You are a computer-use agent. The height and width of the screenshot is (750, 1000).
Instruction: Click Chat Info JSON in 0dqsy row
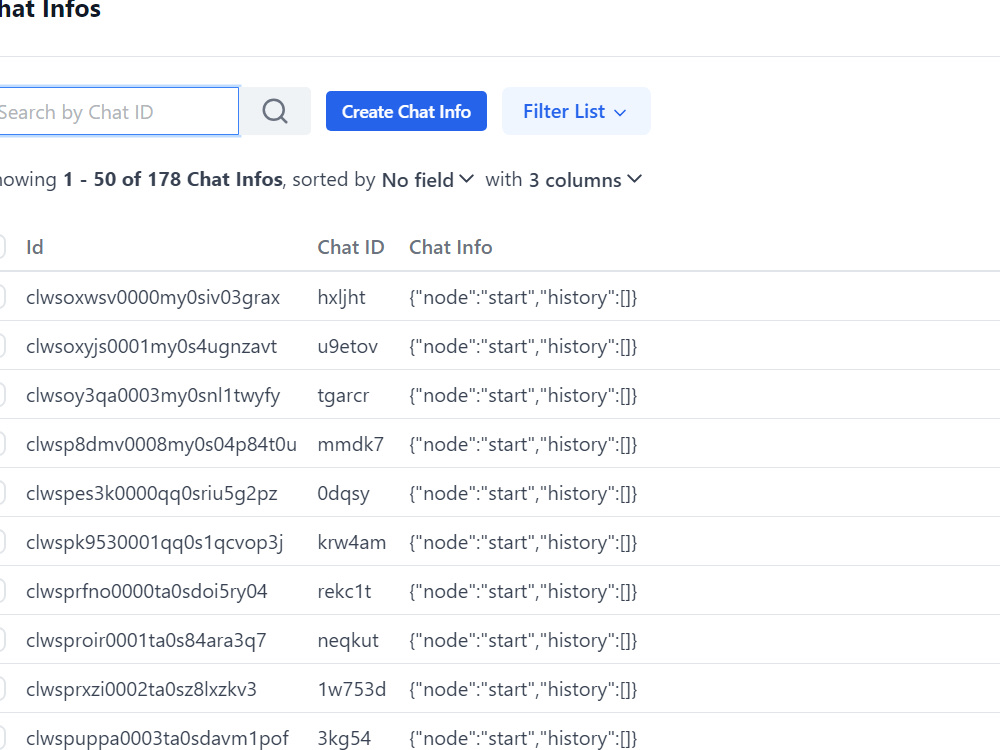click(x=523, y=494)
